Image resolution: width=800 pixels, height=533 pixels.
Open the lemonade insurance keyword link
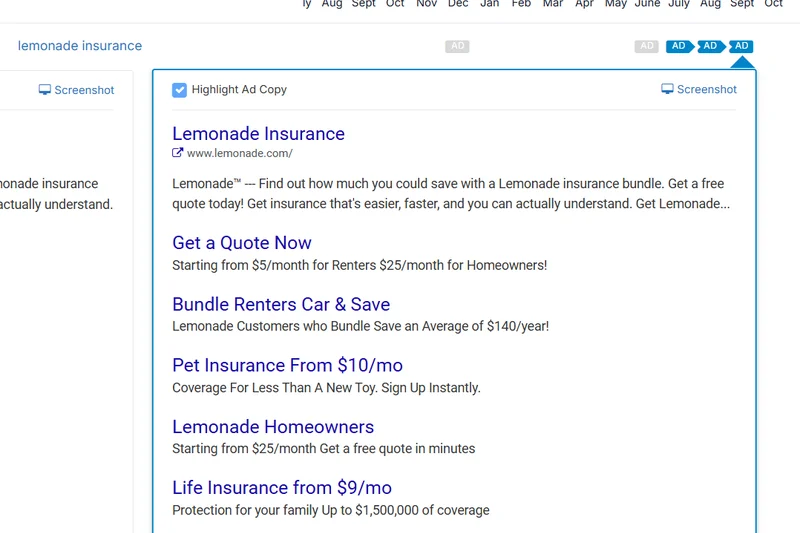pos(80,46)
